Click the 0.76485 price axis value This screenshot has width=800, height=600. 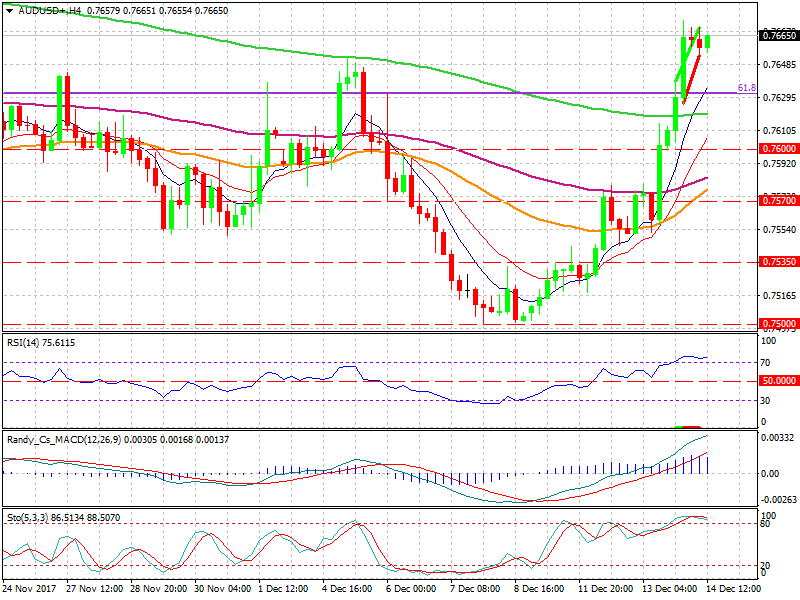coord(780,65)
